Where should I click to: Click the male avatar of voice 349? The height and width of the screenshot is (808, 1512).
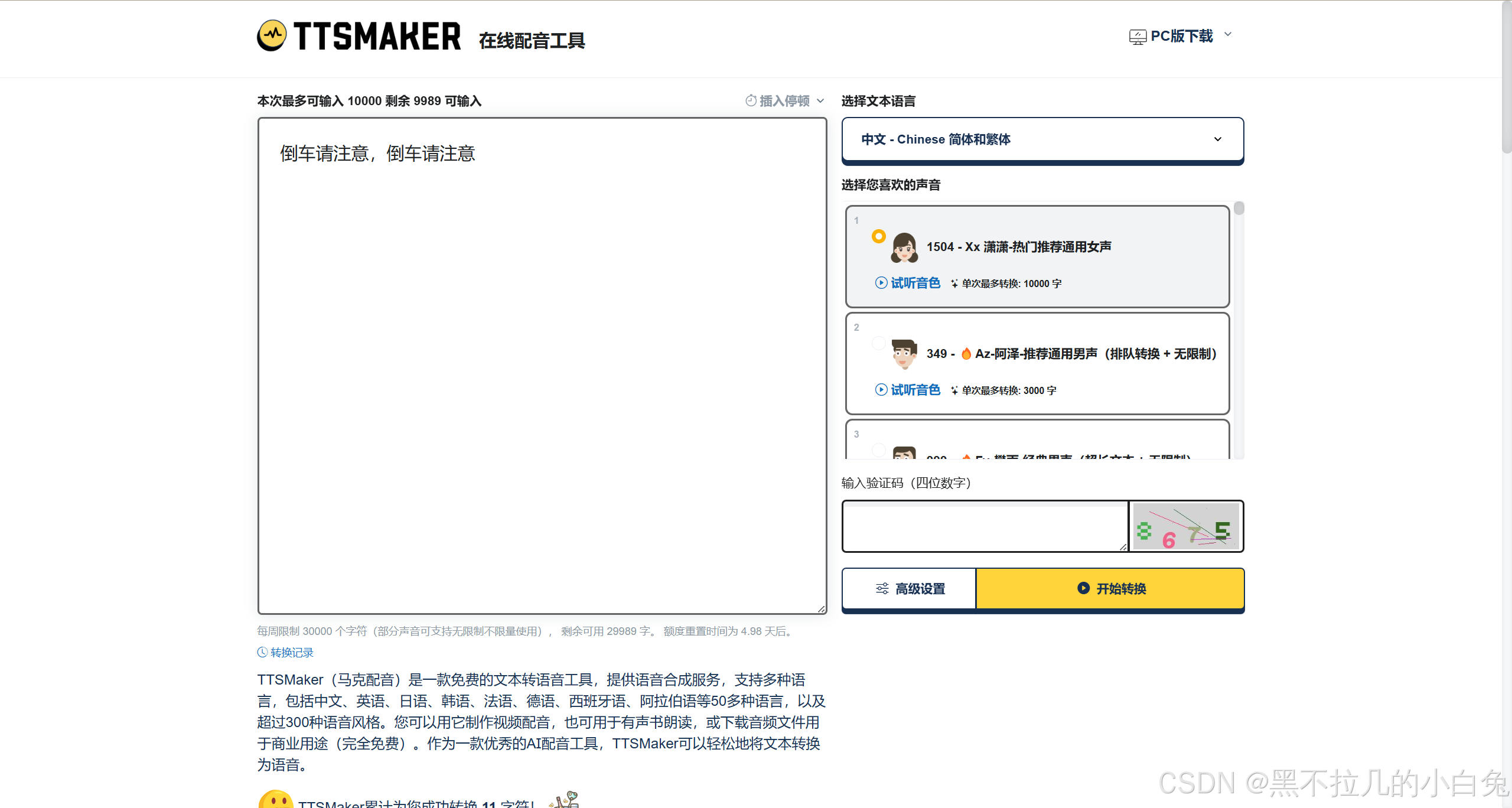(904, 354)
